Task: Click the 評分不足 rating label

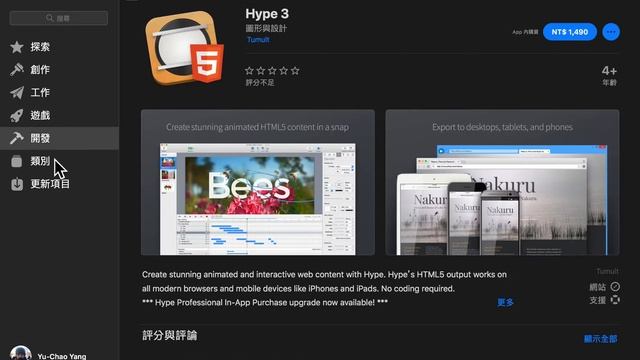Action: [x=260, y=82]
